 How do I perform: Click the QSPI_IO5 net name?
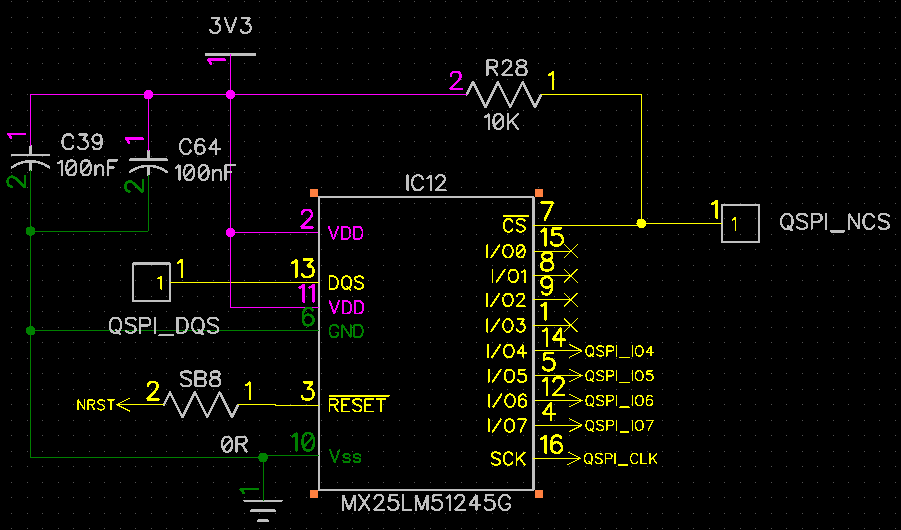619,375
